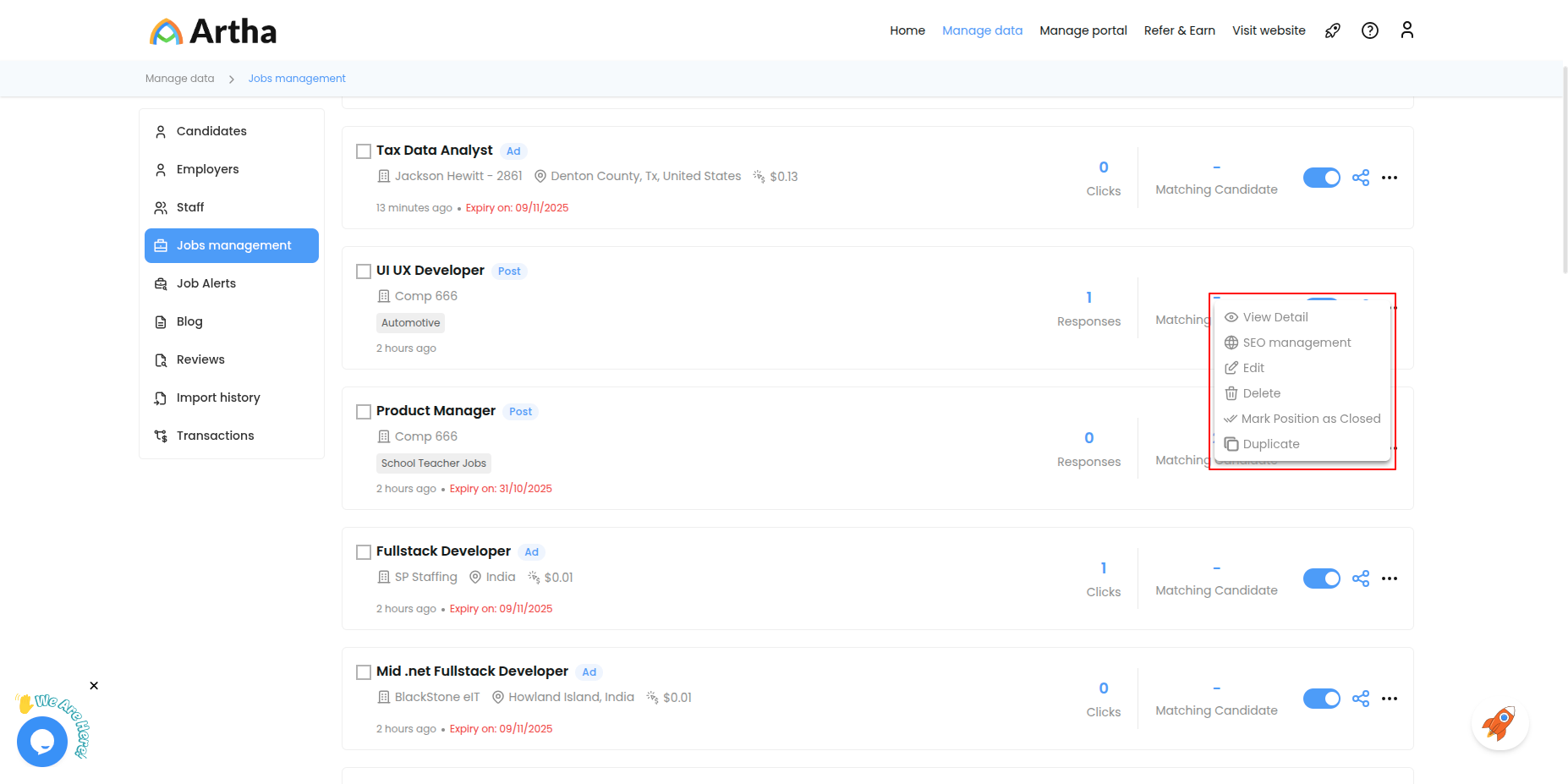Choose Duplicate from the job menu

[x=1270, y=444]
